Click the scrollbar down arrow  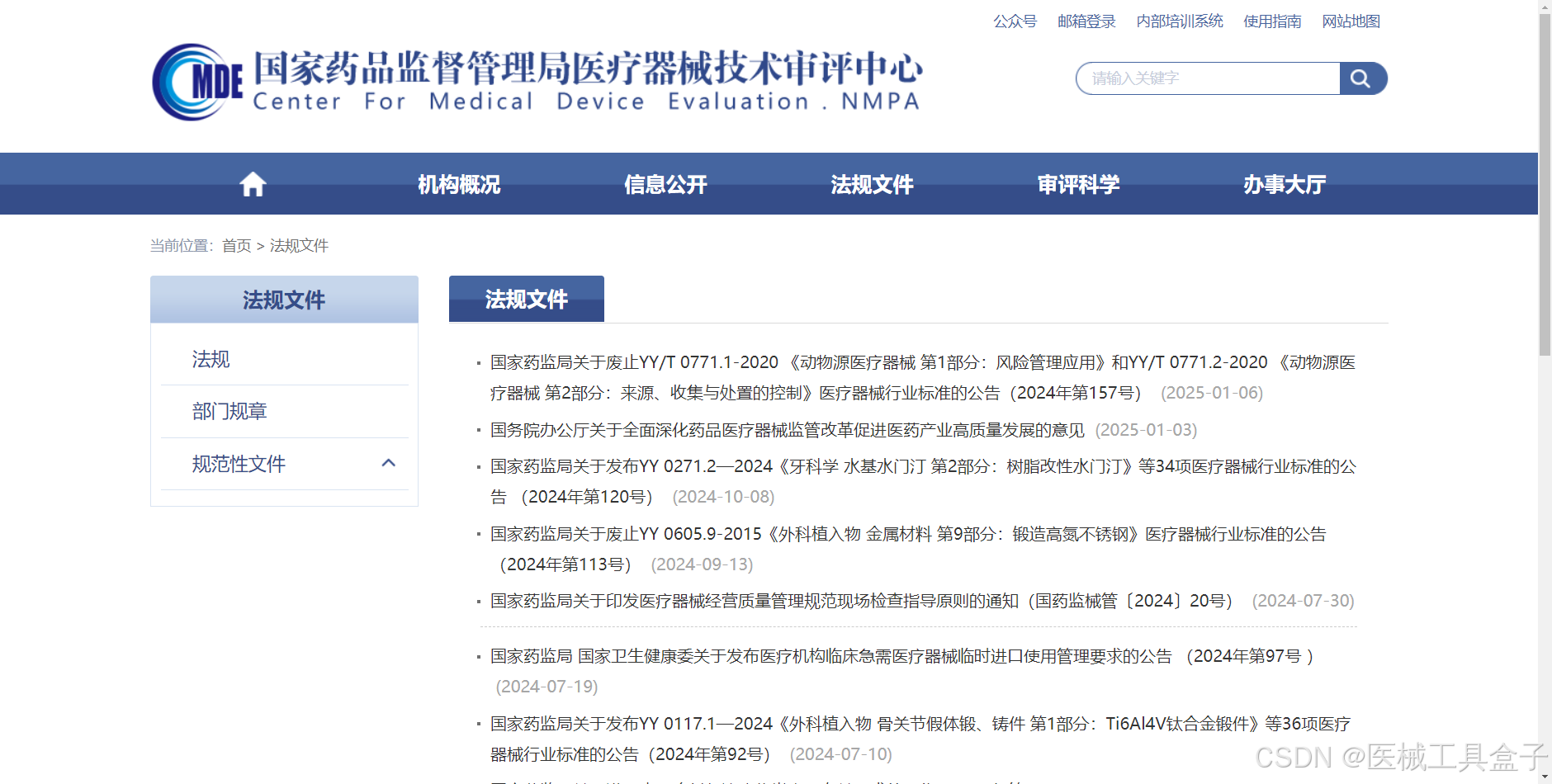pyautogui.click(x=1545, y=777)
